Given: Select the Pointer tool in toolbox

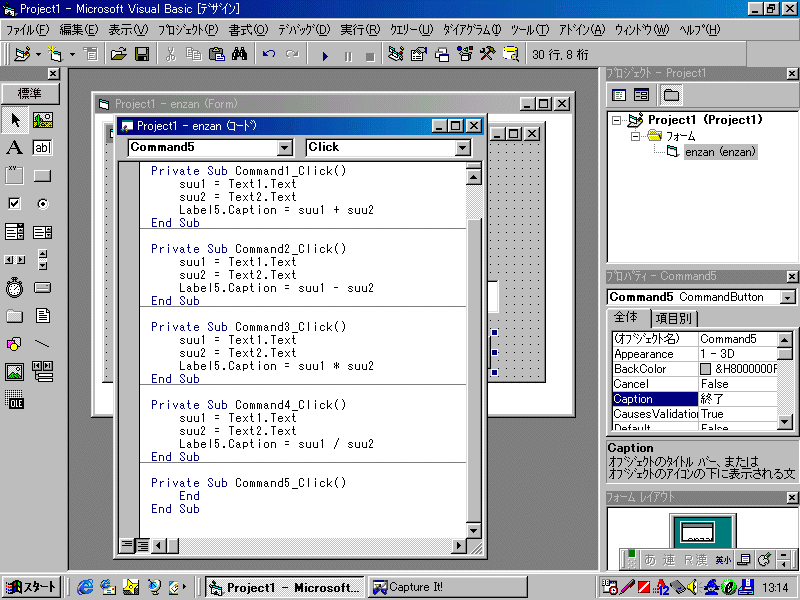Looking at the screenshot, I should point(15,120).
